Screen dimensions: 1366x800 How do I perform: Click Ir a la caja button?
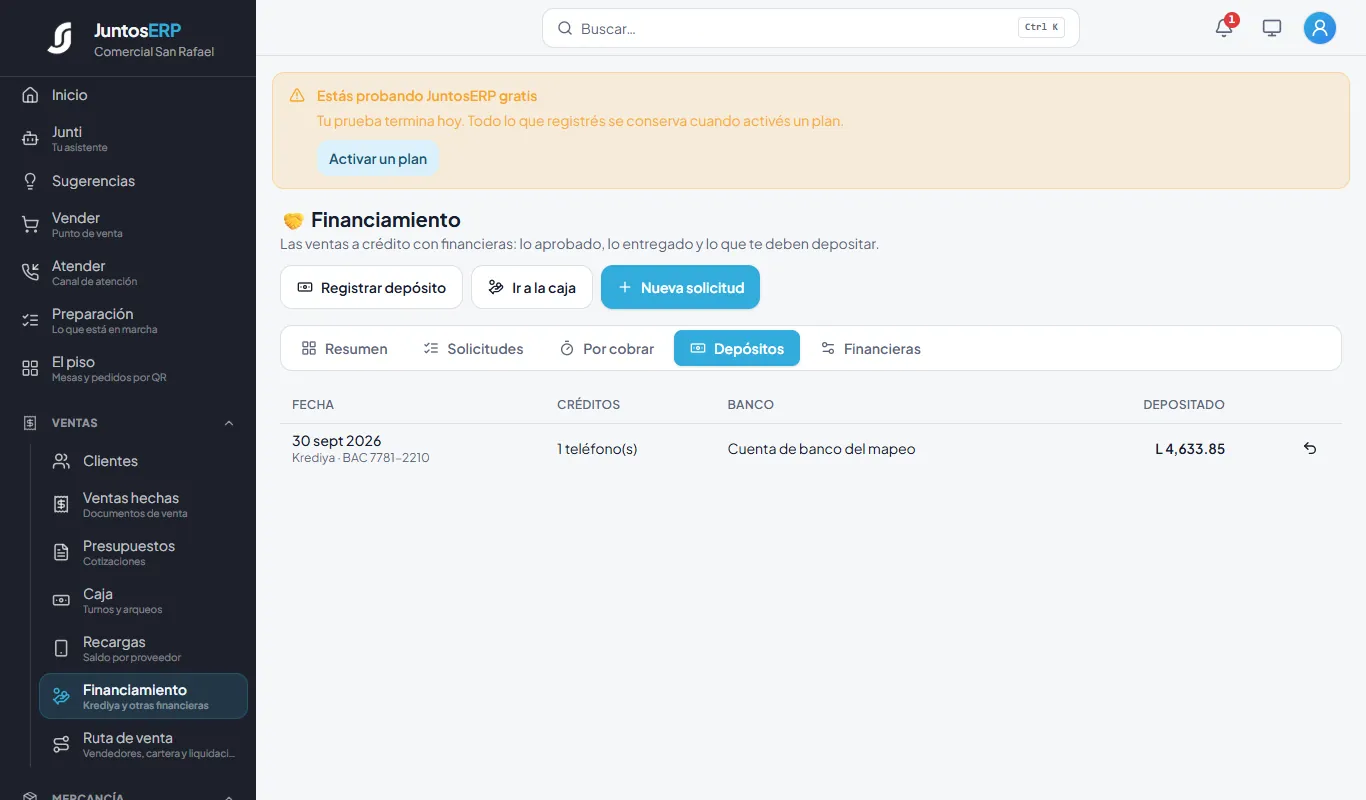(532, 287)
